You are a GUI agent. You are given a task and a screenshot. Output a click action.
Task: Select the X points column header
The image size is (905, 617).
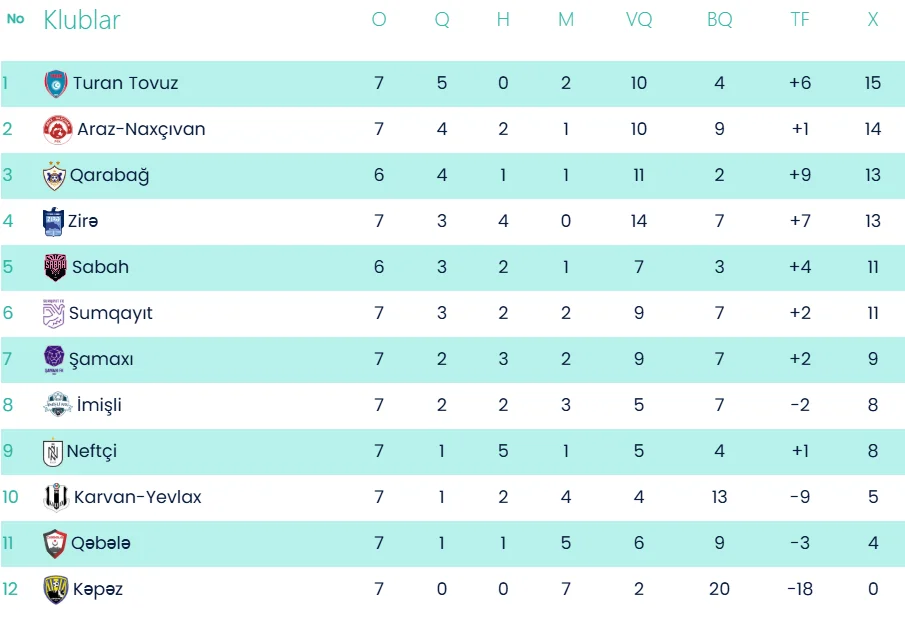tap(873, 20)
